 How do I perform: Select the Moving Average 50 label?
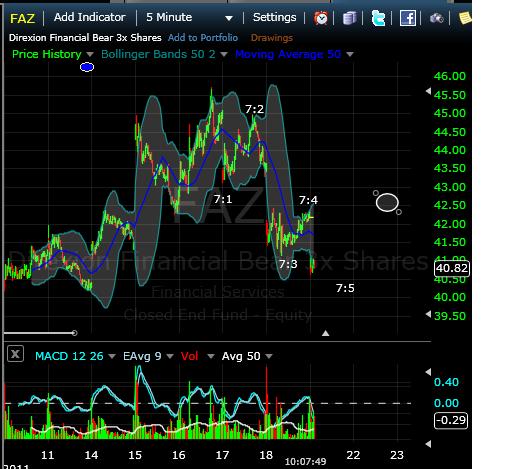click(288, 54)
